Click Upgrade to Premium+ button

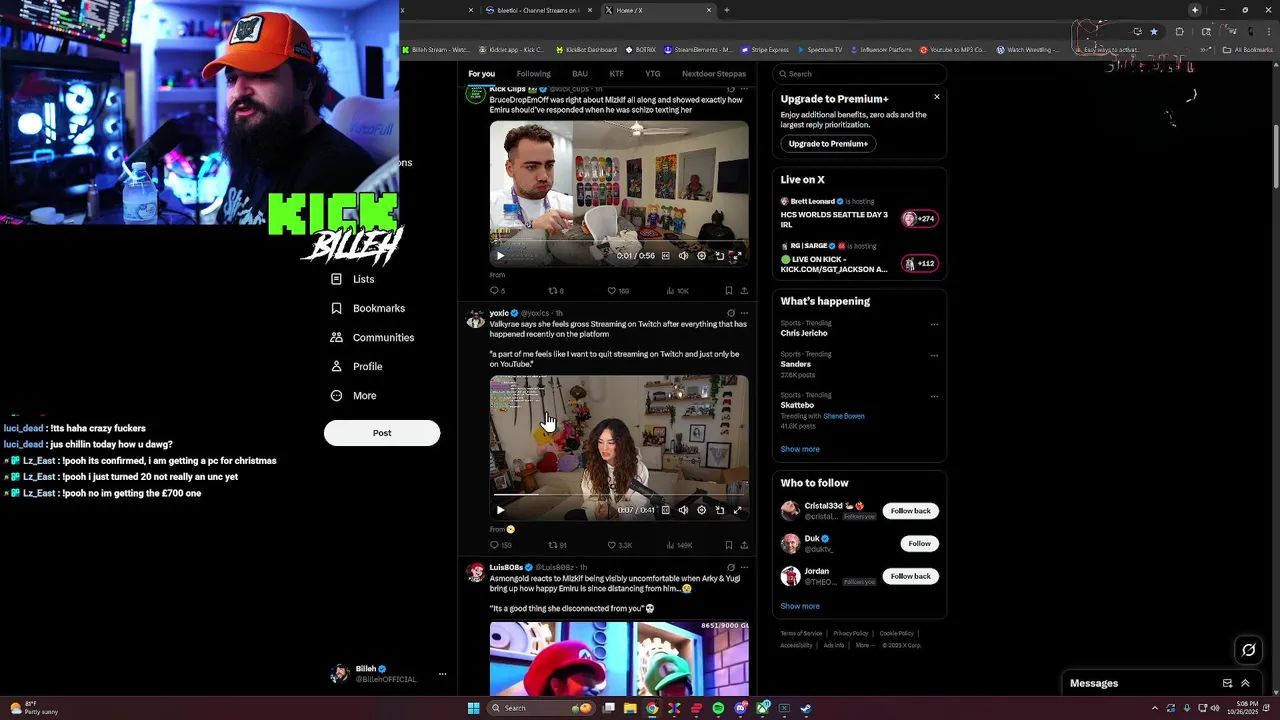pos(828,143)
